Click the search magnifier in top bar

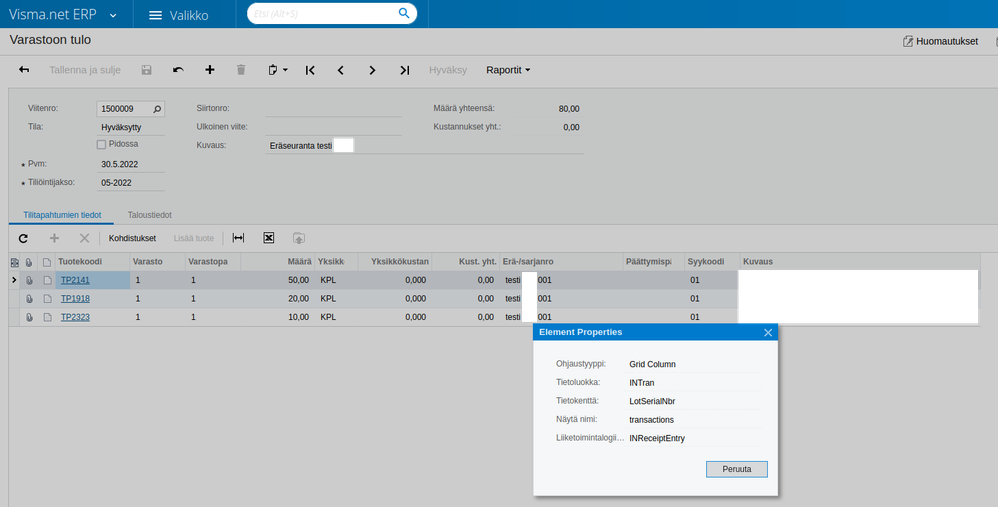click(404, 13)
